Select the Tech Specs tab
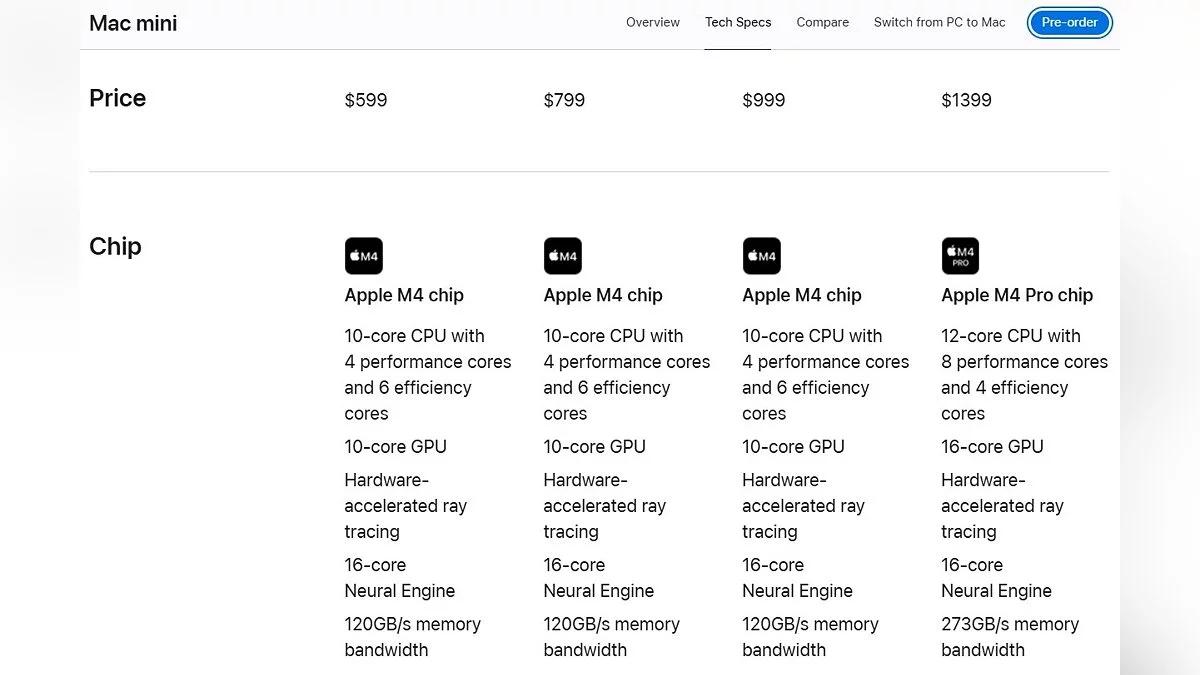This screenshot has width=1200, height=675. [737, 22]
